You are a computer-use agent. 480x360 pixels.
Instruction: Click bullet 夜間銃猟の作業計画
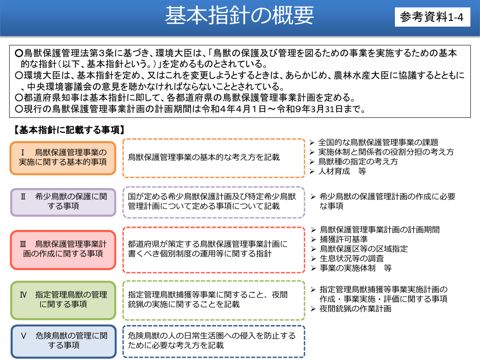[x=355, y=309]
